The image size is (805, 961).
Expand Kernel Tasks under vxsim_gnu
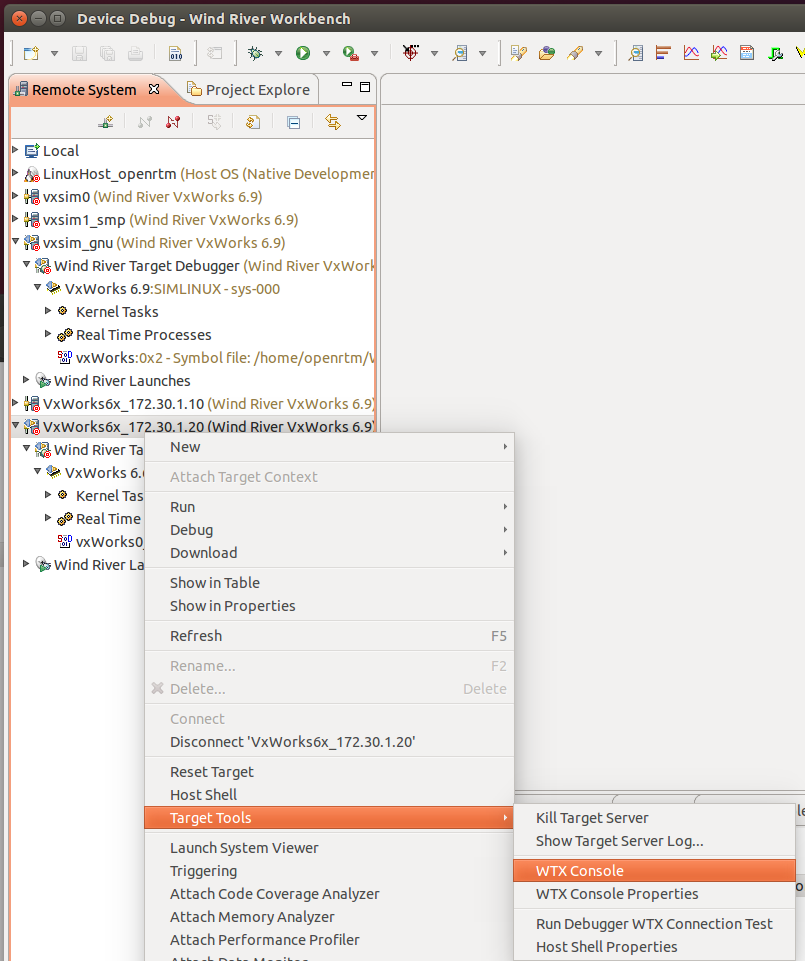tap(48, 311)
